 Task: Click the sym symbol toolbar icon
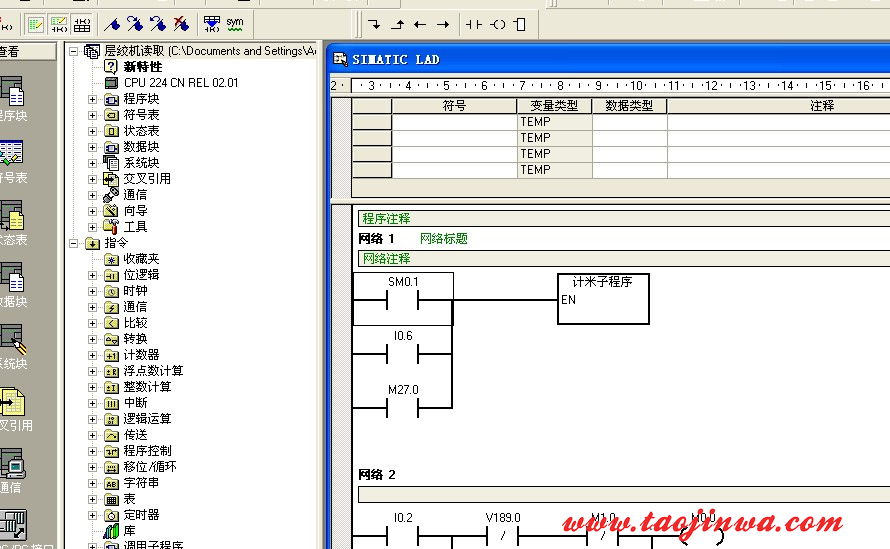[x=235, y=23]
